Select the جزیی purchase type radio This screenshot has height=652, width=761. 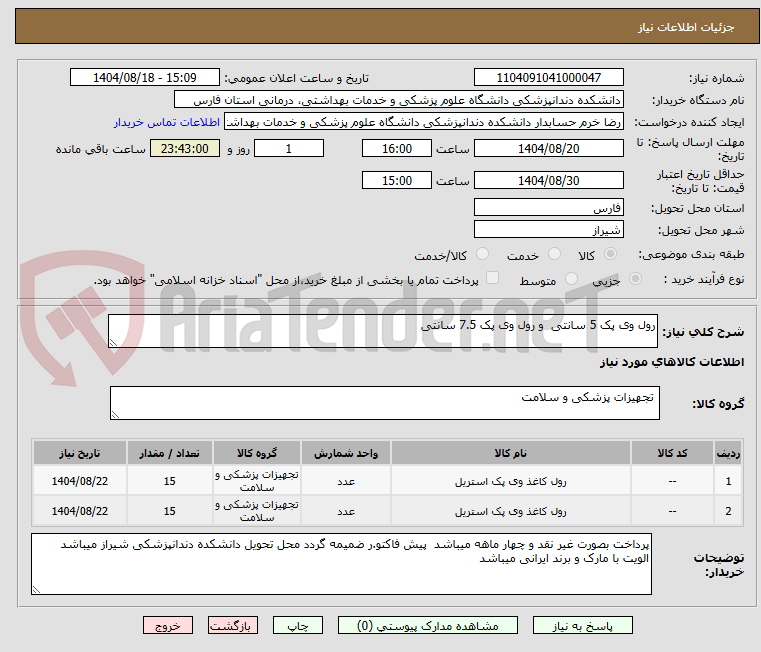pyautogui.click(x=635, y=279)
